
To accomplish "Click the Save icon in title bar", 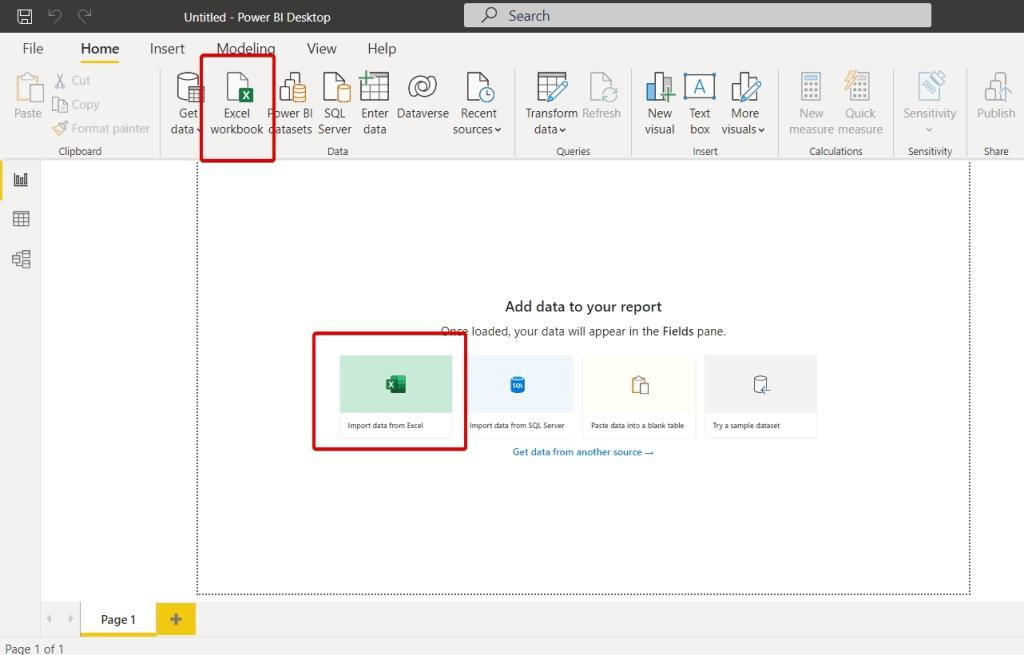I will pyautogui.click(x=24, y=16).
